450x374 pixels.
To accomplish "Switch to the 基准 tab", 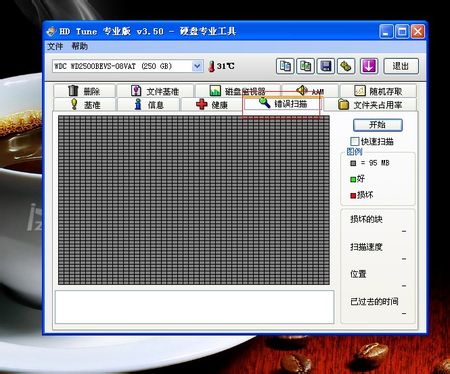I will 85,105.
